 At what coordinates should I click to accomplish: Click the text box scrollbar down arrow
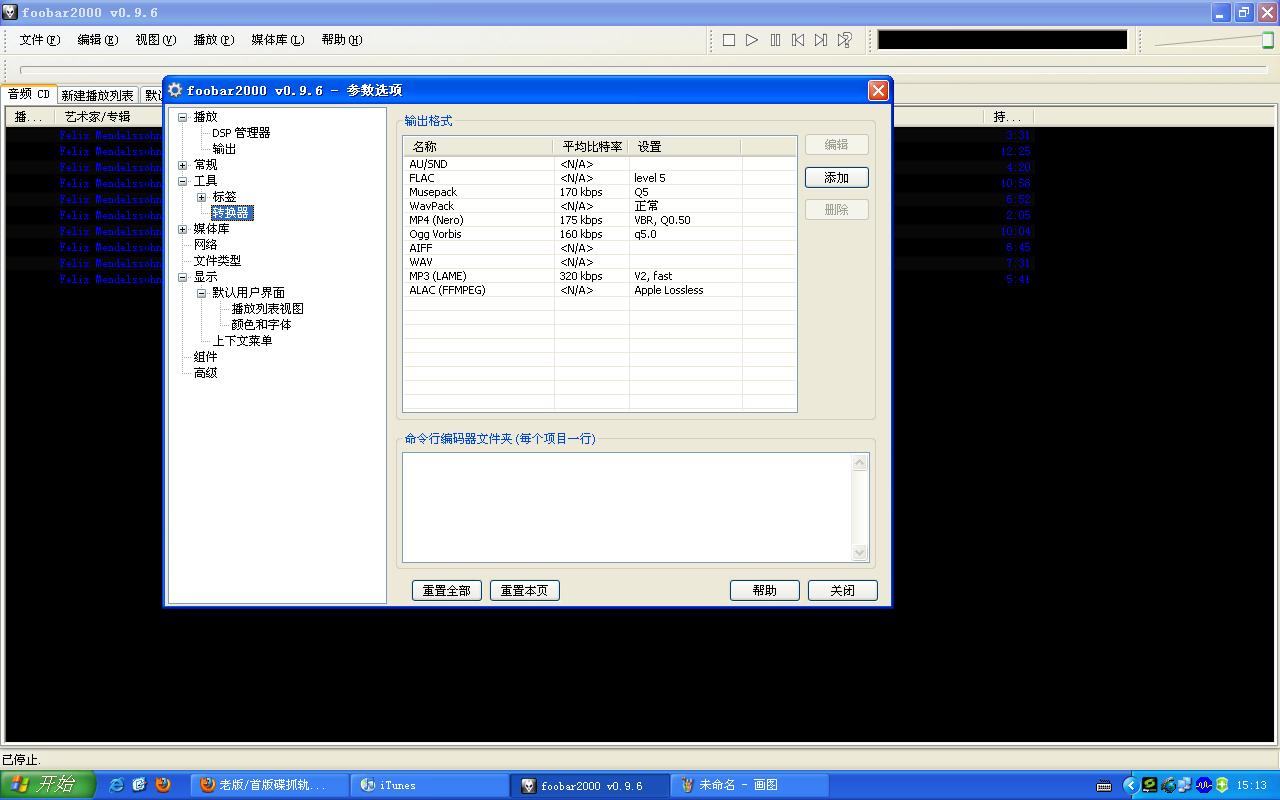(x=860, y=552)
